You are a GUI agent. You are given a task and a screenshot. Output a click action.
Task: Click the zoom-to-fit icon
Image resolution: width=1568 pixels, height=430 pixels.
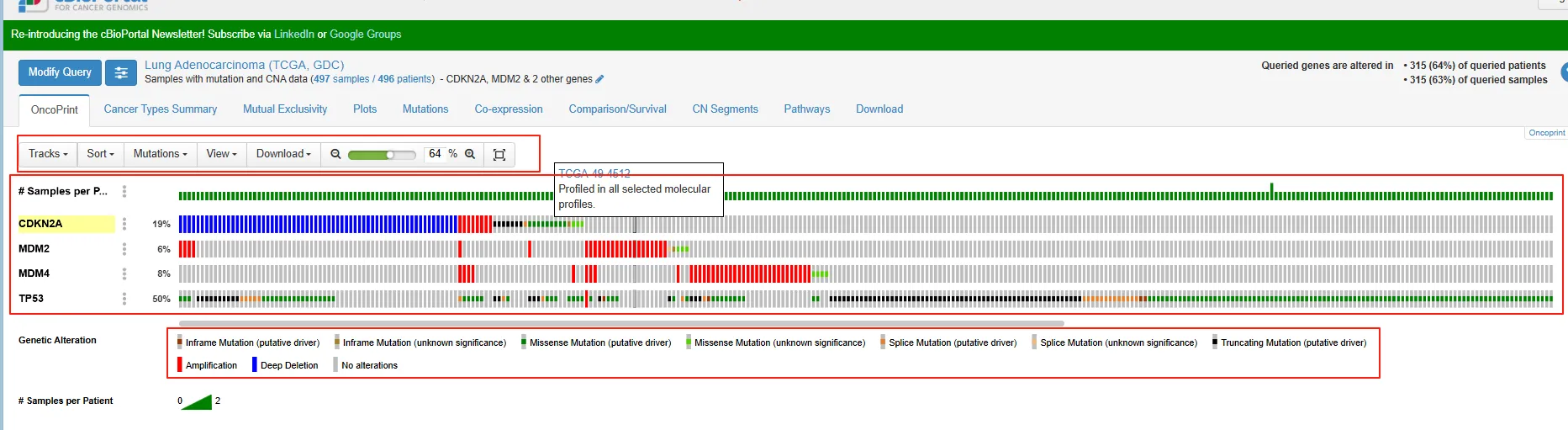pyautogui.click(x=499, y=154)
